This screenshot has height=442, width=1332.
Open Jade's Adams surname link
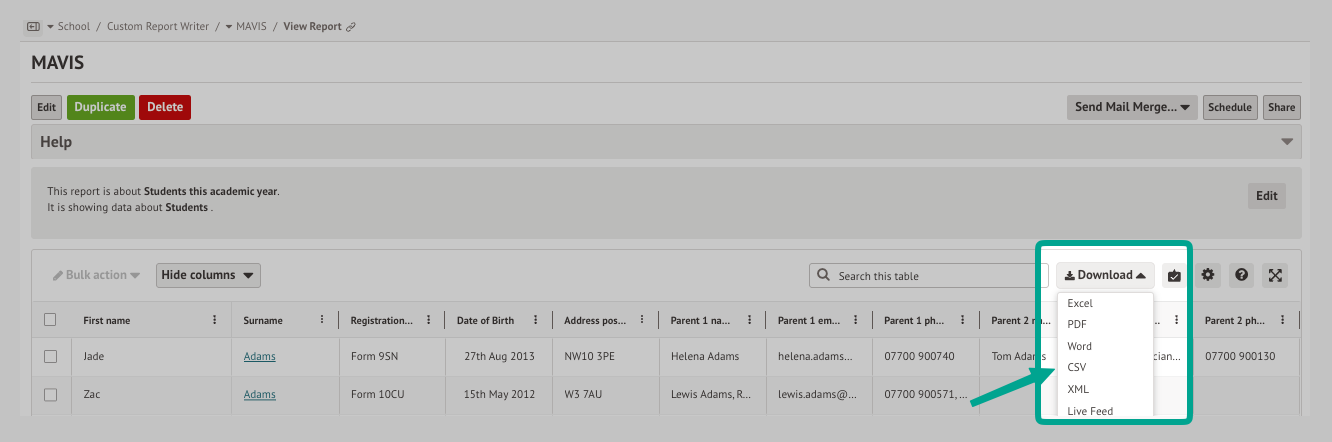260,356
